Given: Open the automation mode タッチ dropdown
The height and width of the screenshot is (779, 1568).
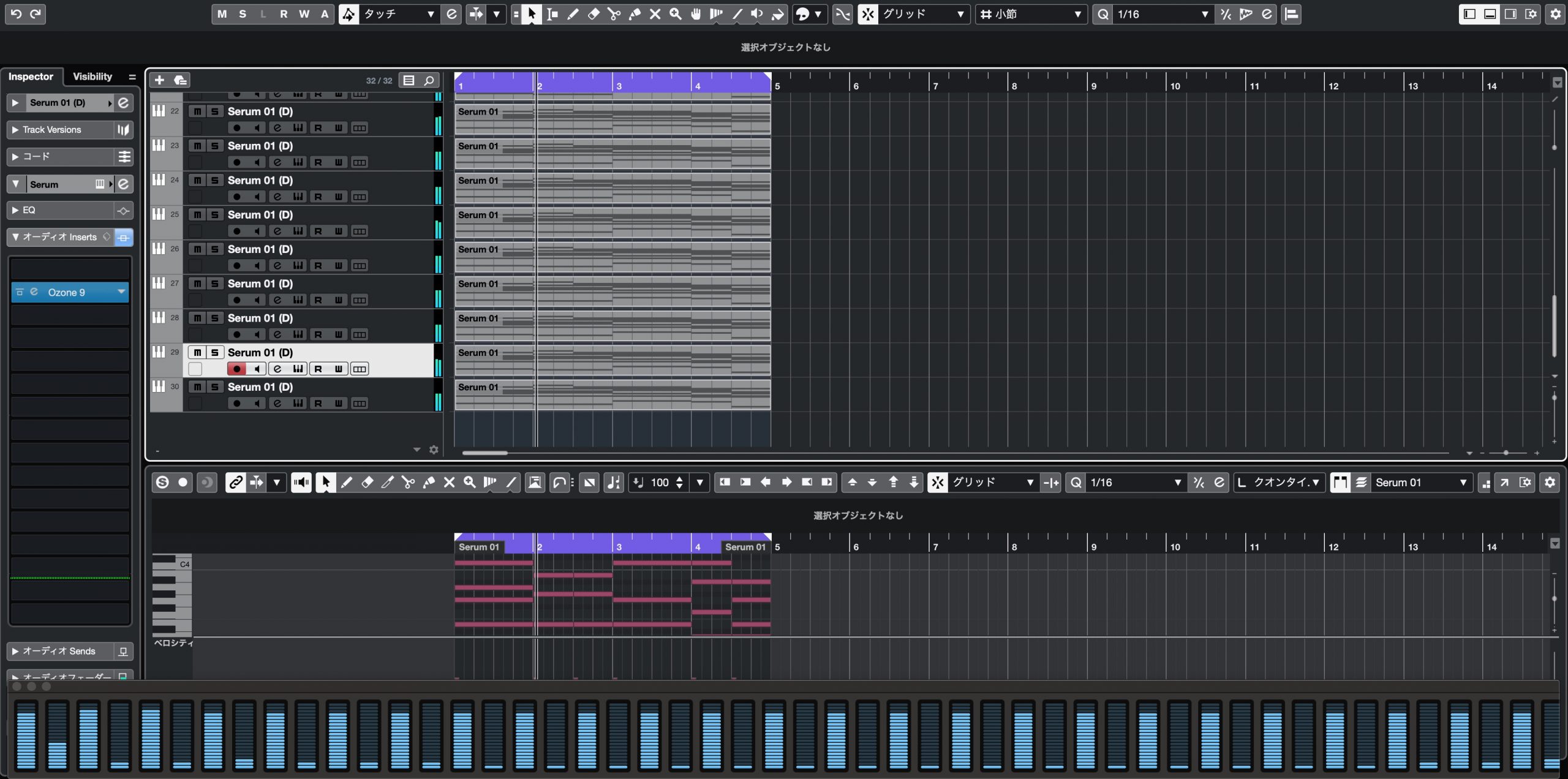Looking at the screenshot, I should 399,14.
